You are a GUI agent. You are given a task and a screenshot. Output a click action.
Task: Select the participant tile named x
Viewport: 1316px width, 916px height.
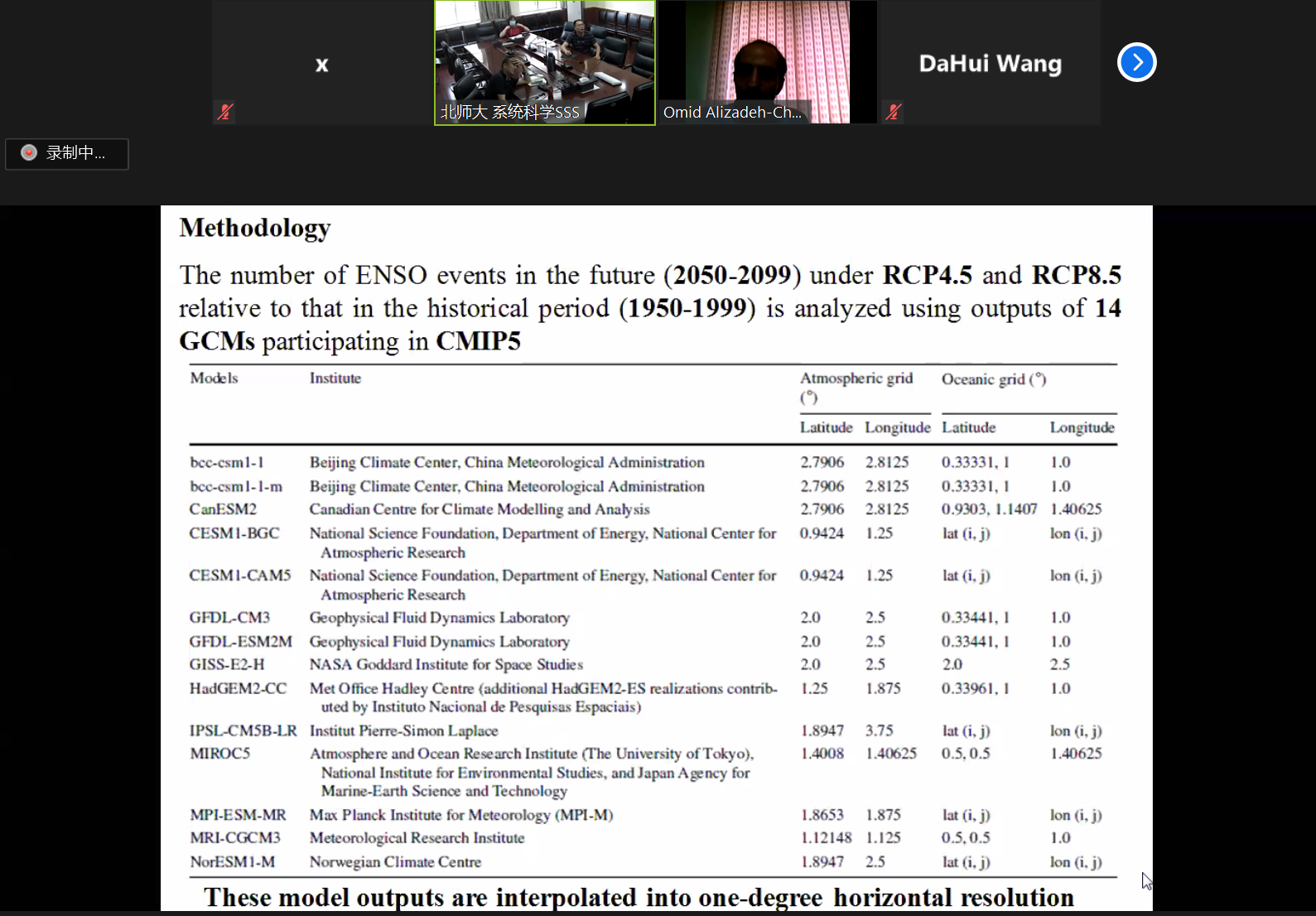(321, 64)
